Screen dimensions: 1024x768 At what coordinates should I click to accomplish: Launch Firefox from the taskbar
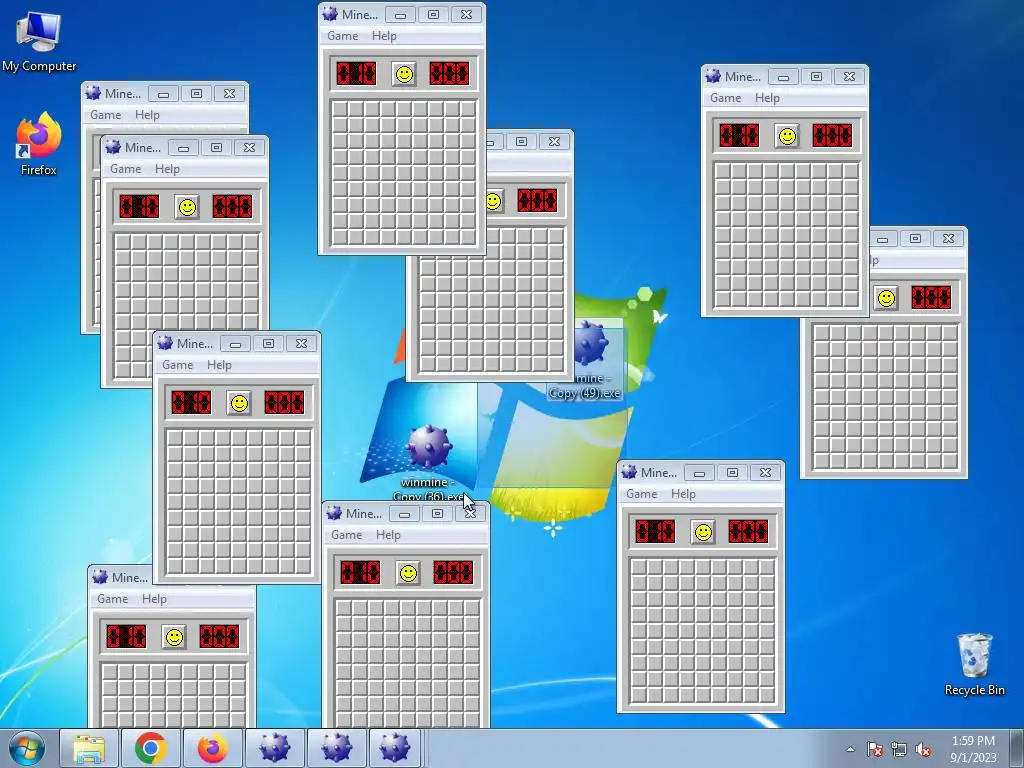[212, 748]
